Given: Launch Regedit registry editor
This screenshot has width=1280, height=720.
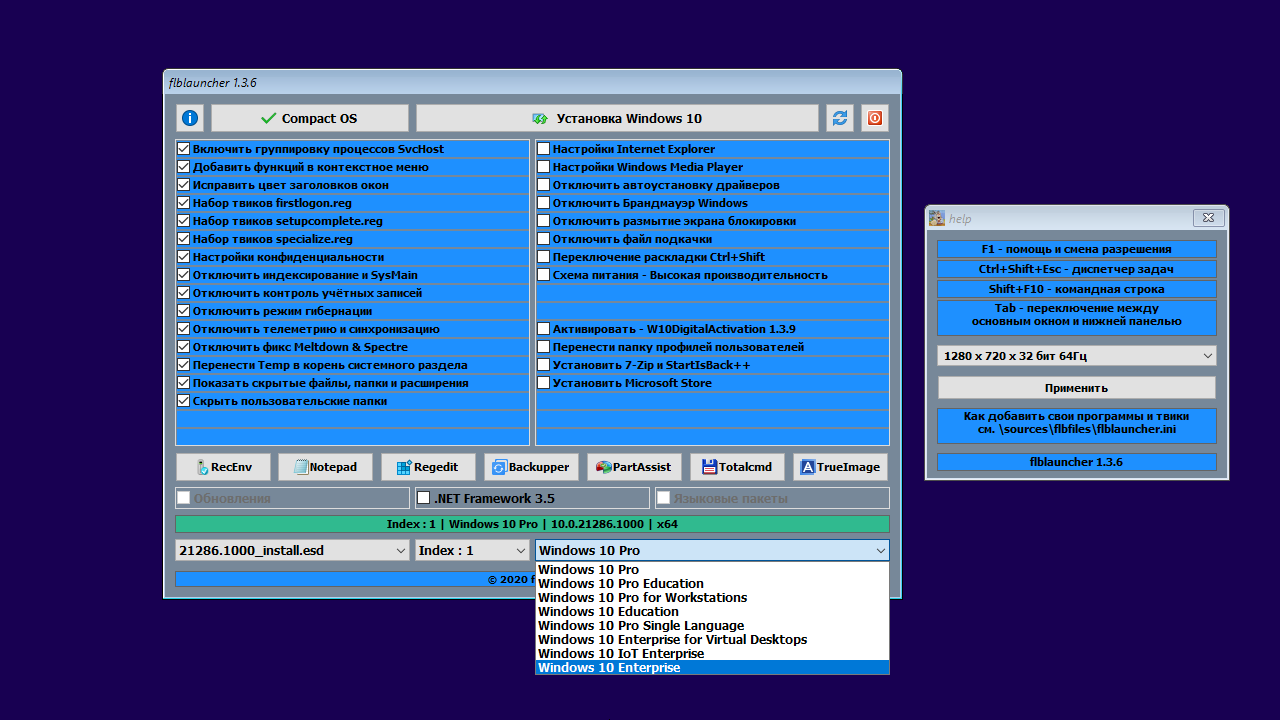Looking at the screenshot, I should point(428,467).
